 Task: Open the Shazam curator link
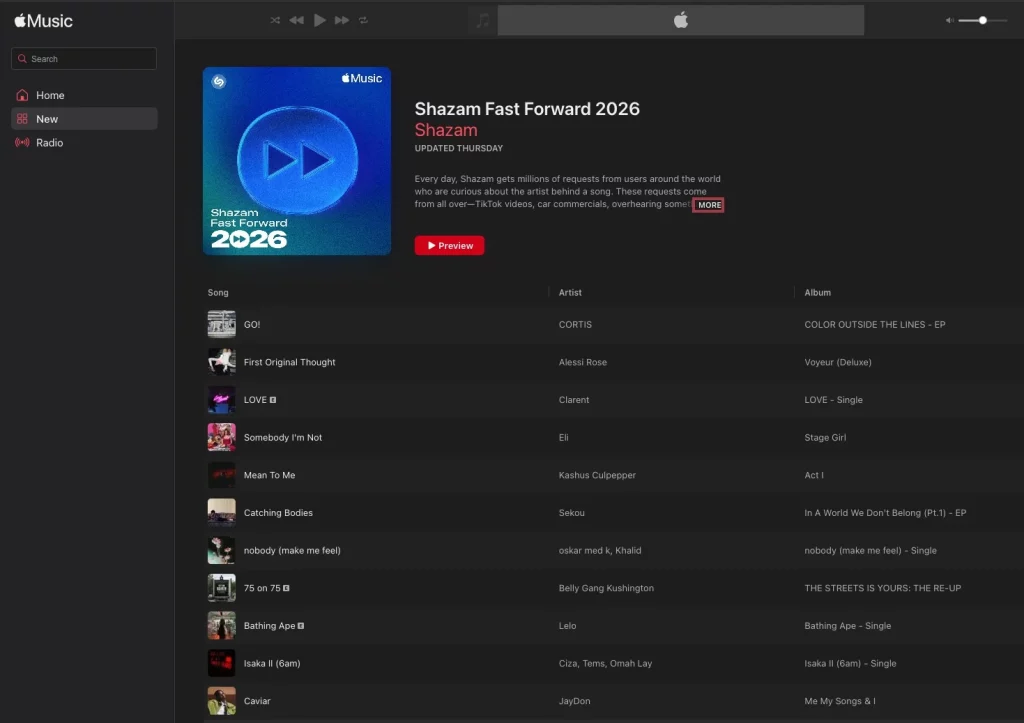point(446,130)
